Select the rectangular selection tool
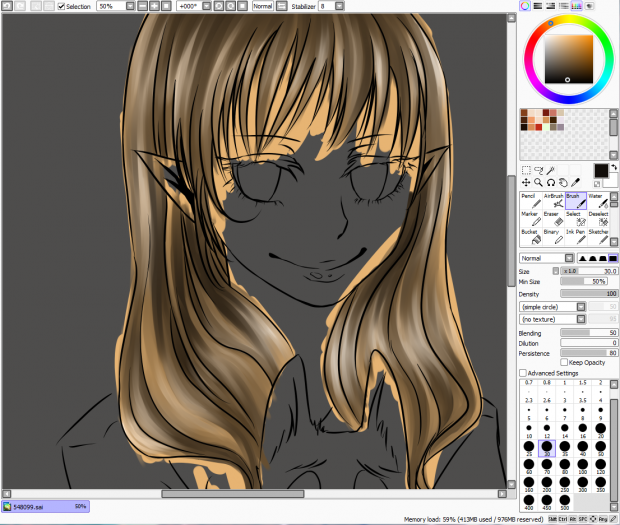This screenshot has width=620, height=525. pos(527,170)
